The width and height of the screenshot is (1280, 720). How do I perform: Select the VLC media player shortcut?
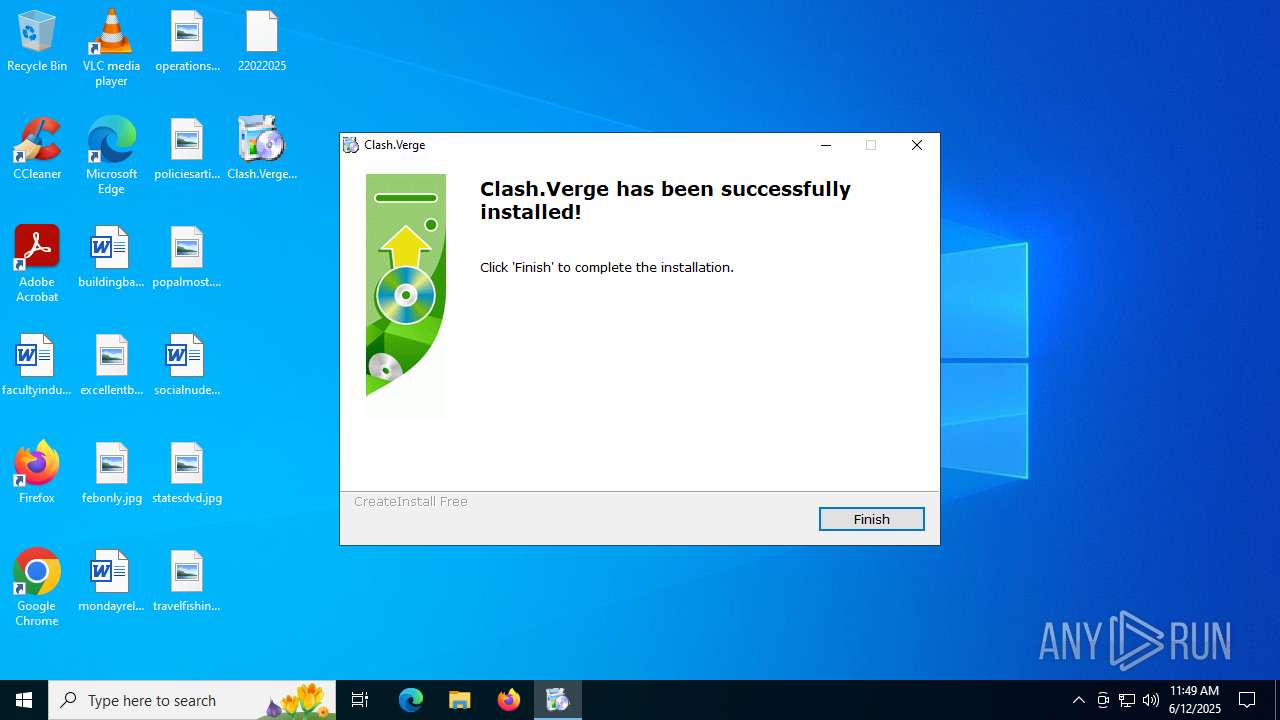click(111, 48)
